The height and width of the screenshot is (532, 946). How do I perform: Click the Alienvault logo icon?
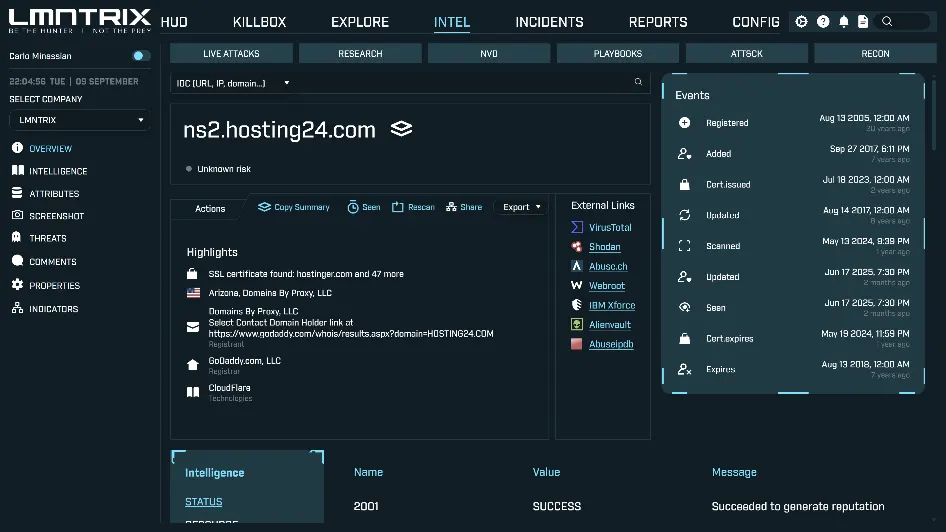tap(577, 325)
